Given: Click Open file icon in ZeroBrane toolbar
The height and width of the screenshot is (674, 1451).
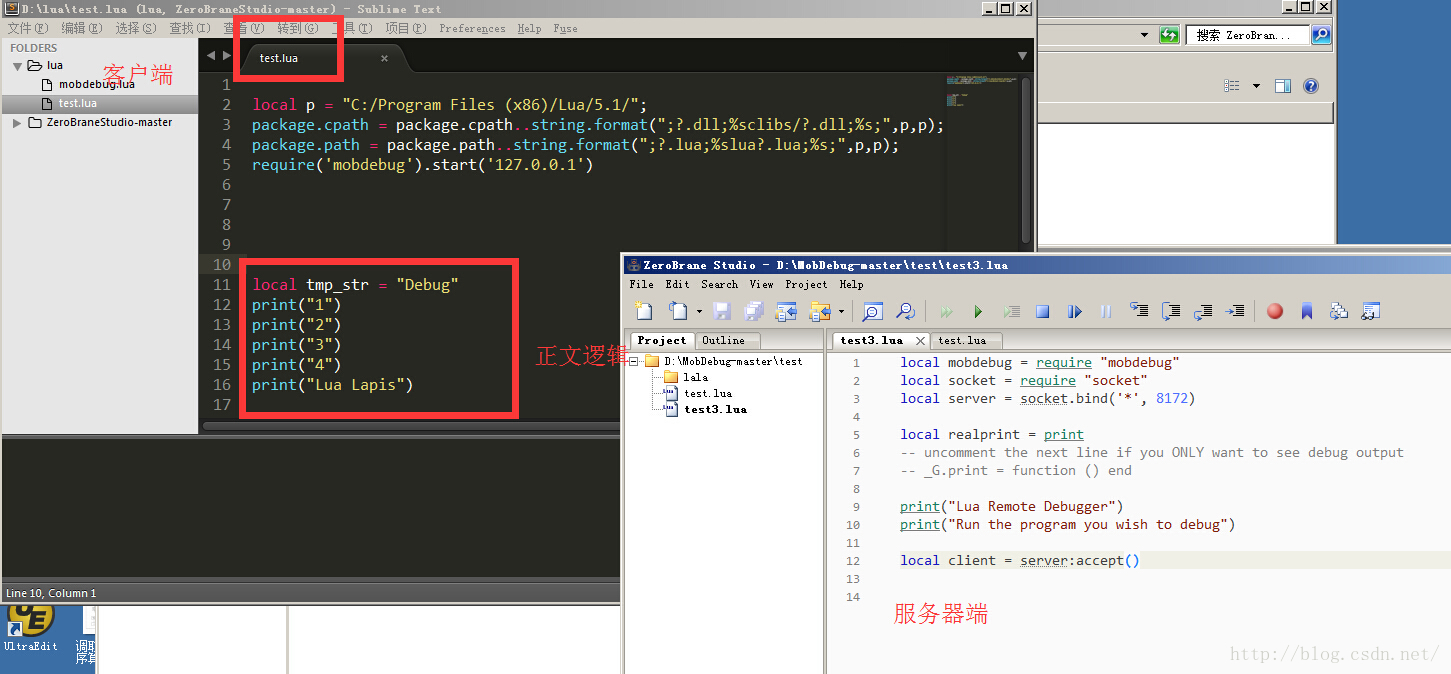Looking at the screenshot, I should tap(677, 311).
